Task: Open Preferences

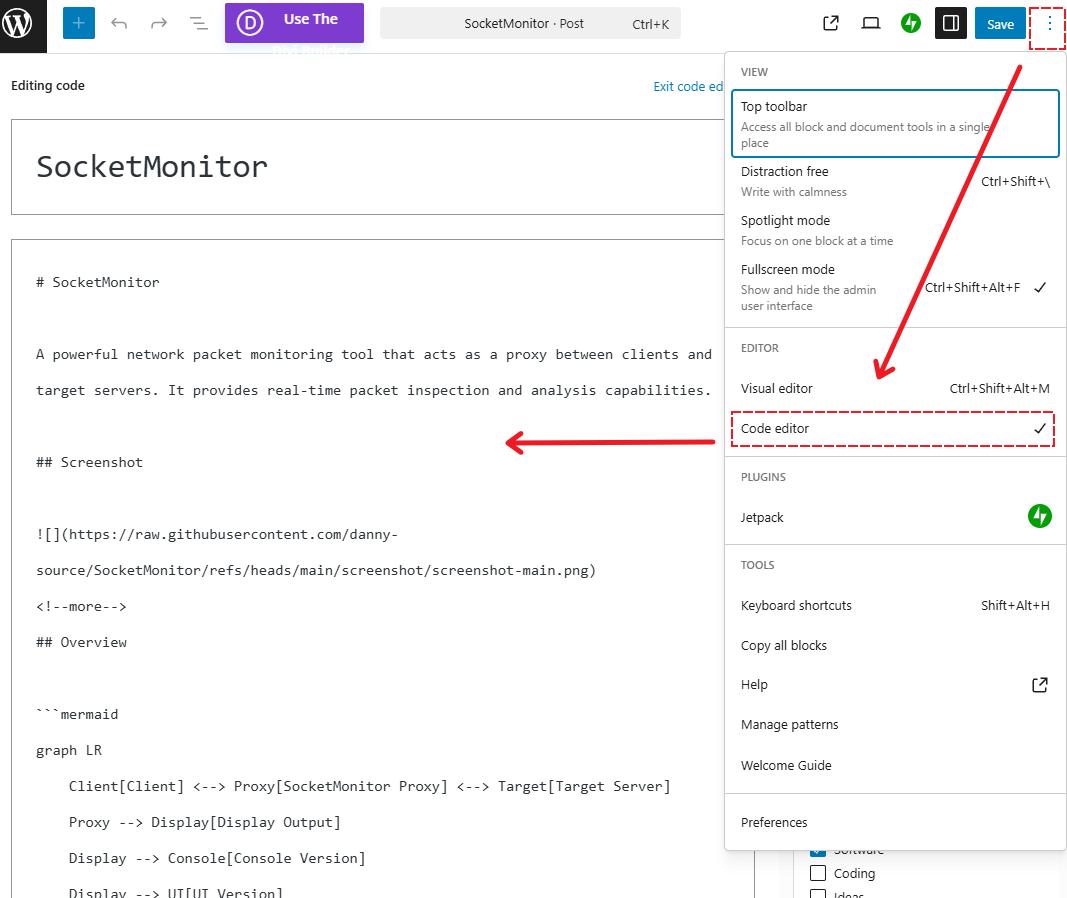Action: pyautogui.click(x=895, y=822)
